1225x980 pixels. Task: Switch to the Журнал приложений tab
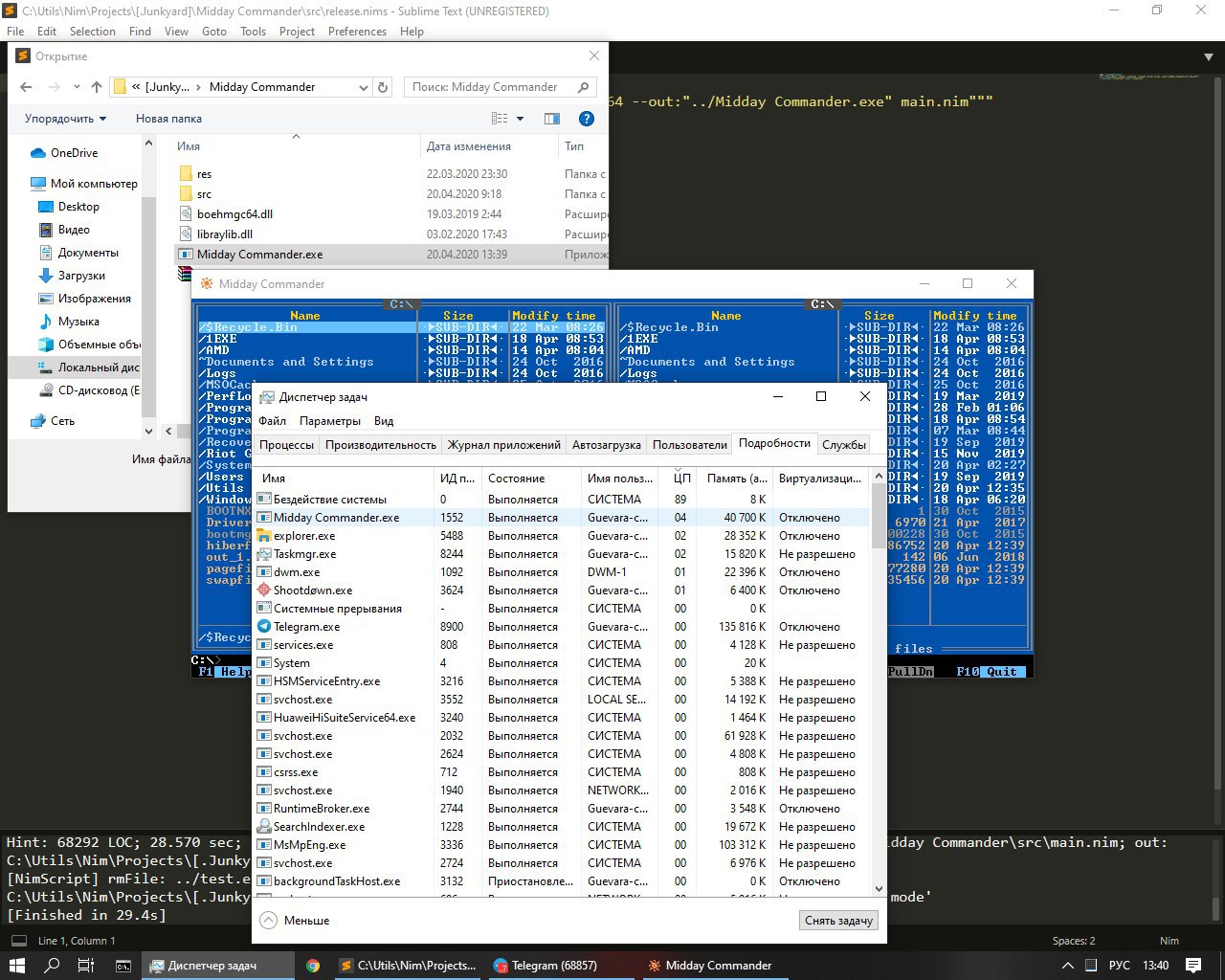click(x=503, y=445)
